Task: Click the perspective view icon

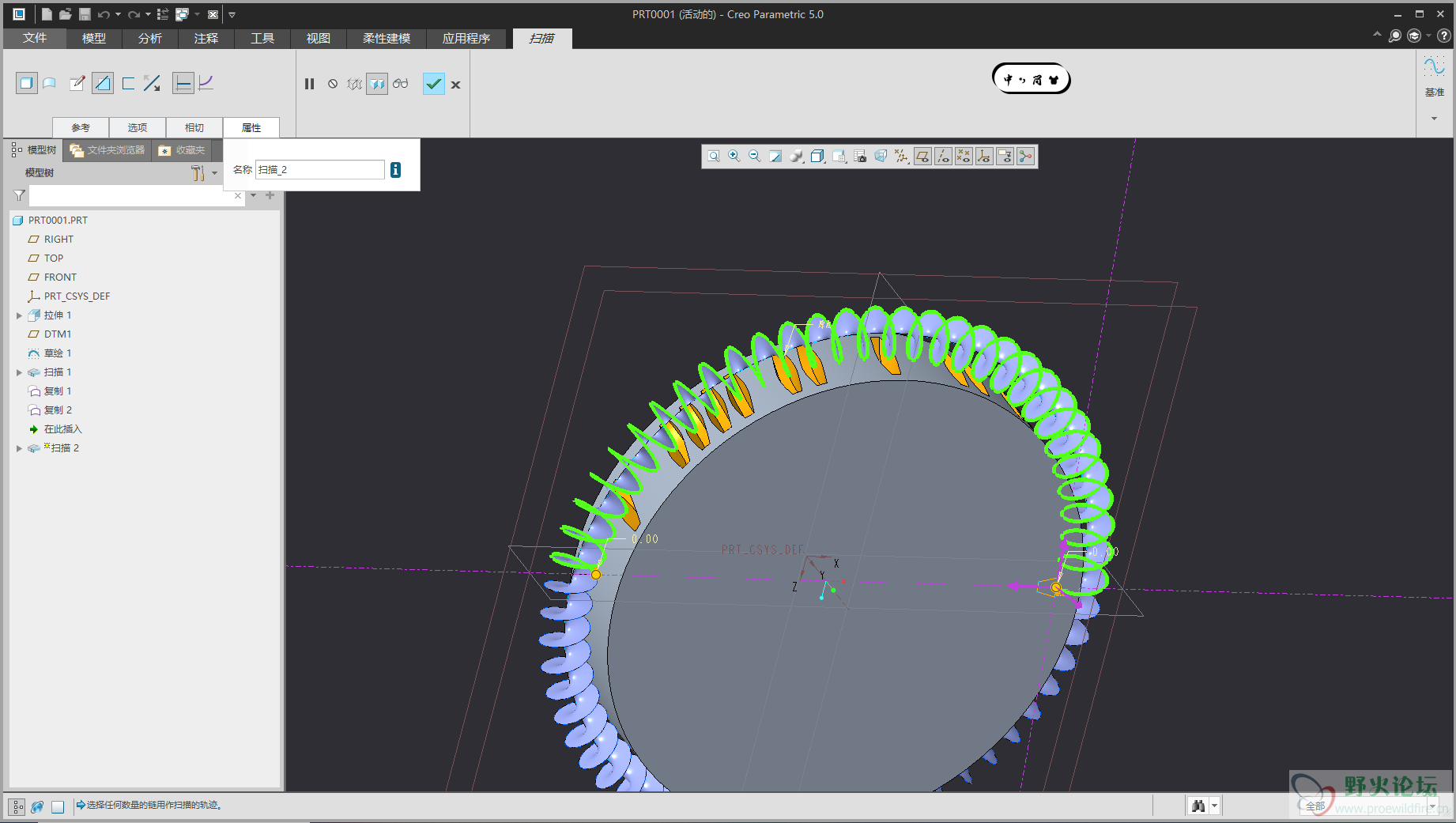Action: coord(881,157)
